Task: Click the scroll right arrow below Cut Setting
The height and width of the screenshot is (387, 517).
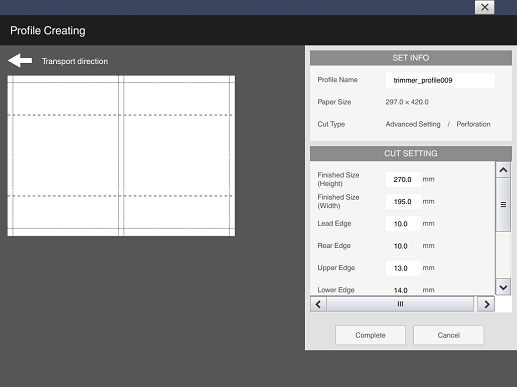Action: pyautogui.click(x=486, y=304)
